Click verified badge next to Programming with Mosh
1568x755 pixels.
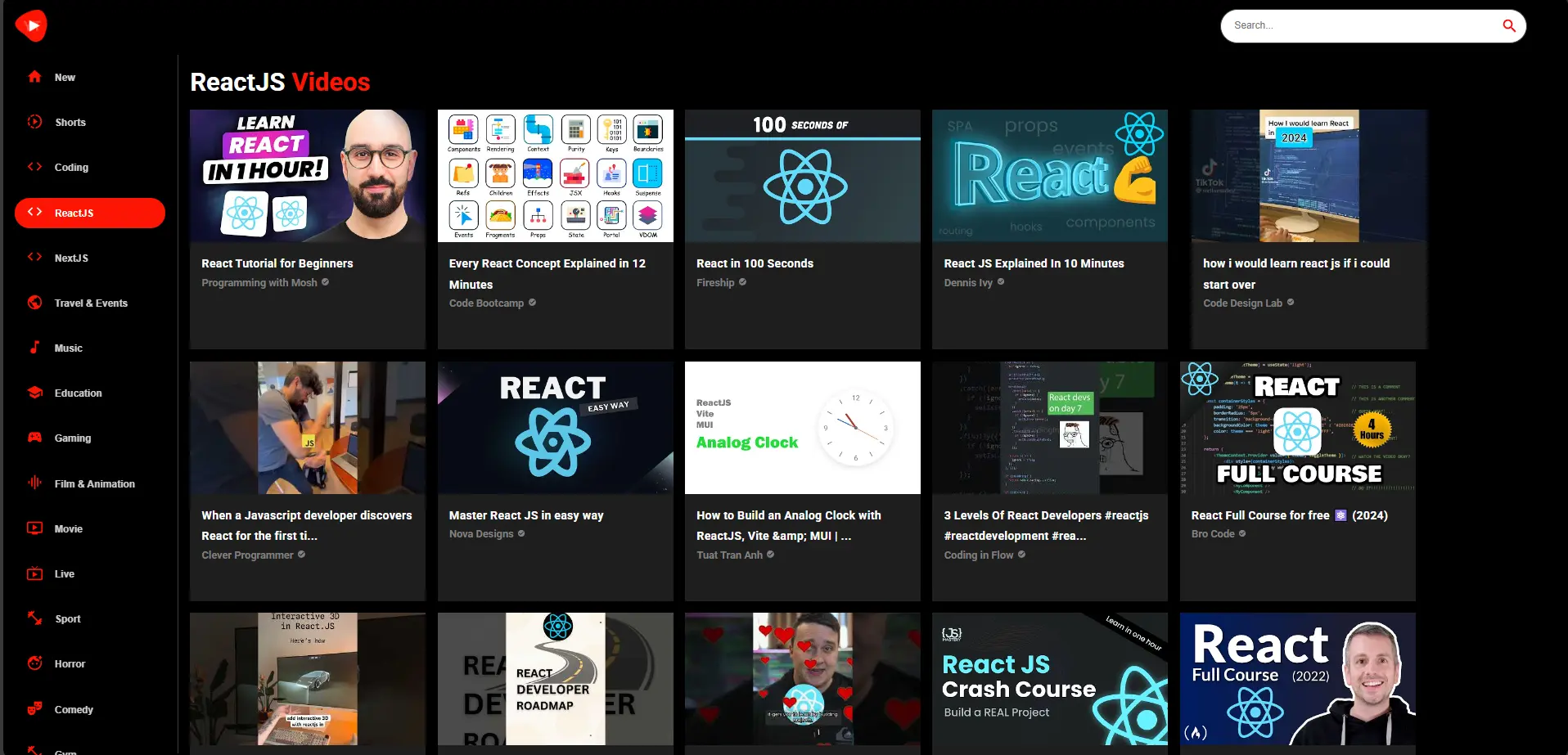coord(325,282)
